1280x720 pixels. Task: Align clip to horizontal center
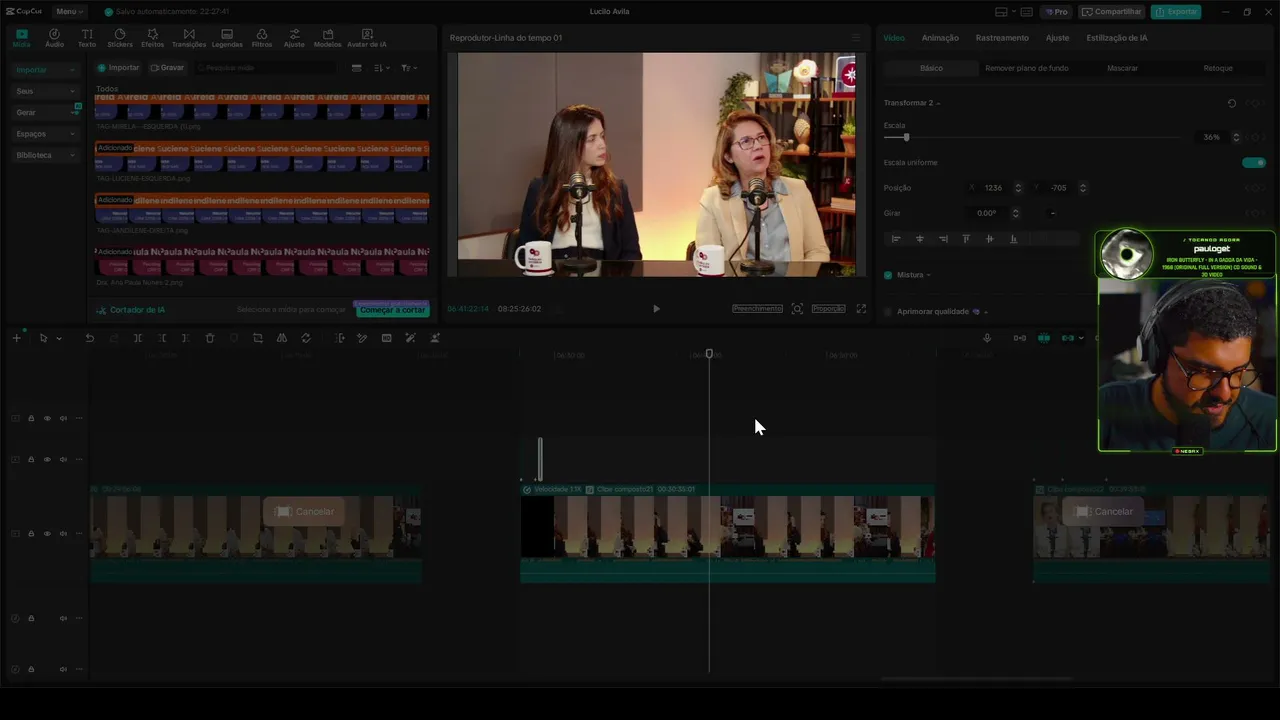(920, 239)
